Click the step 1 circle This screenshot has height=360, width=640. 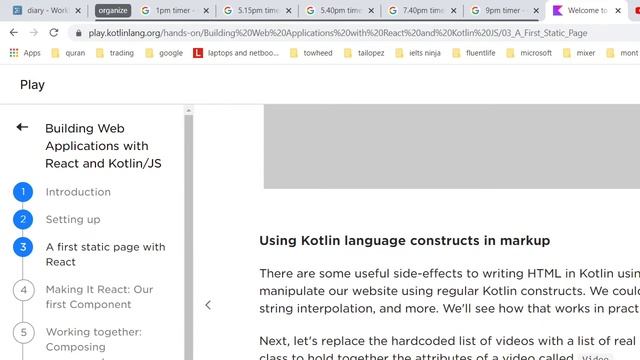(x=23, y=192)
